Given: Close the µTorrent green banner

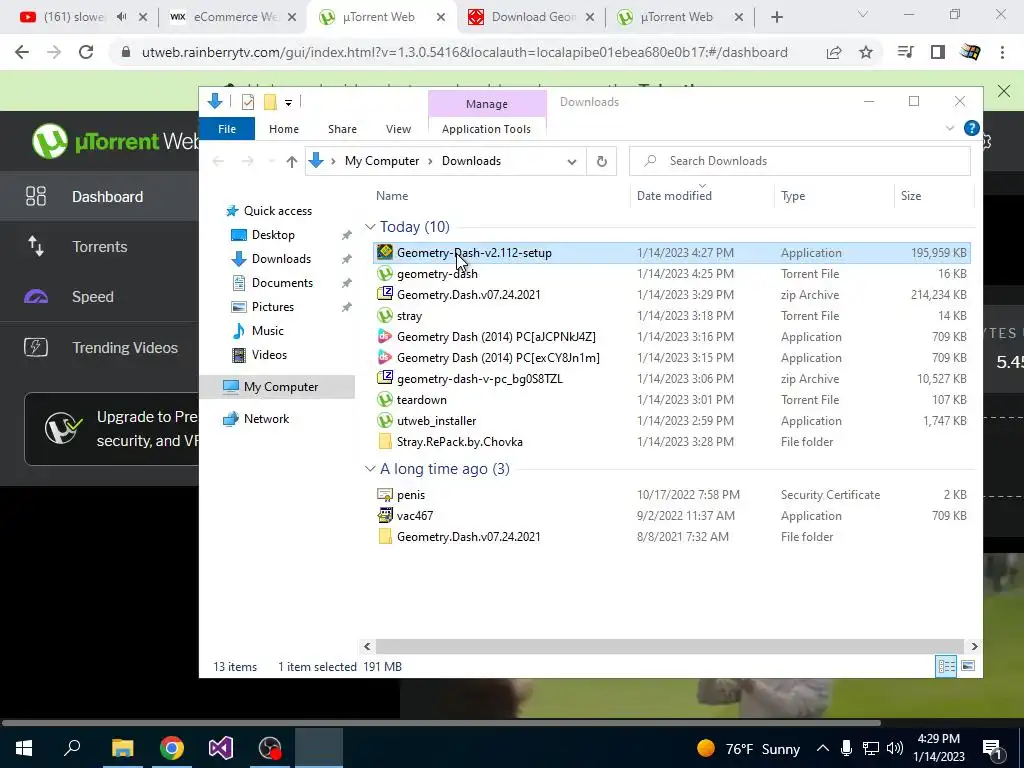Looking at the screenshot, I should click(1004, 91).
